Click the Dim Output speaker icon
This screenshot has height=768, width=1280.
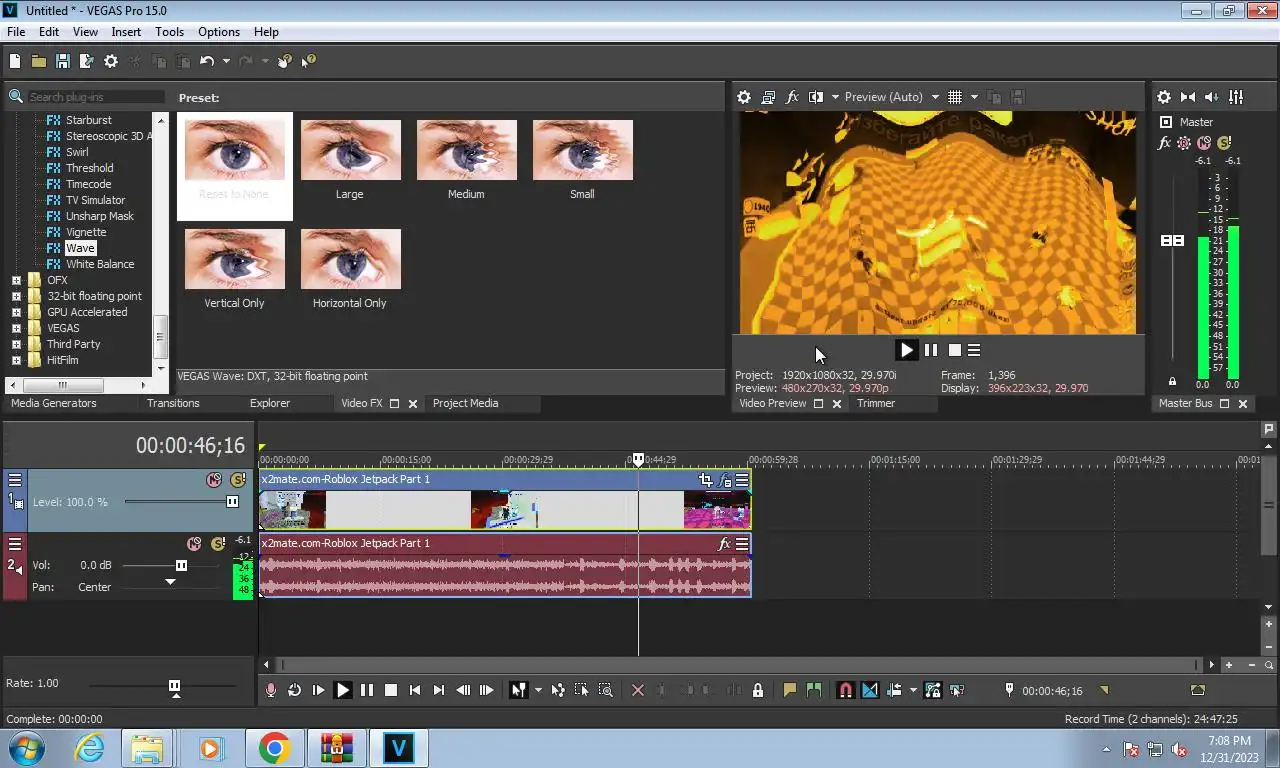(x=1212, y=97)
